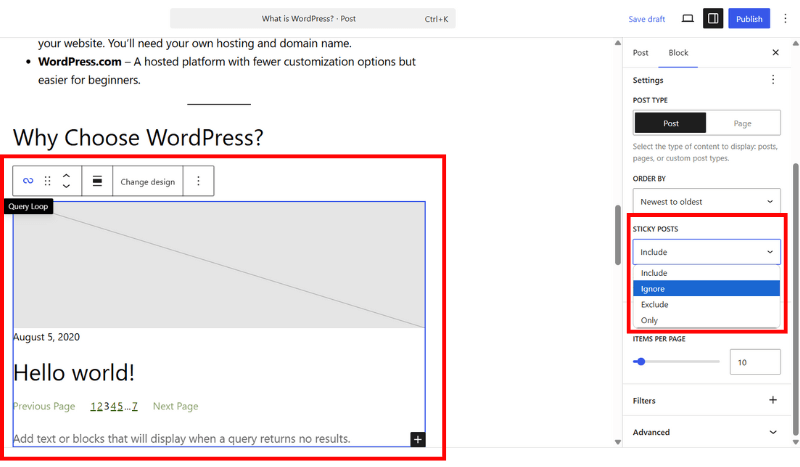
Task: Click the Filters panel header
Action: pyautogui.click(x=706, y=401)
